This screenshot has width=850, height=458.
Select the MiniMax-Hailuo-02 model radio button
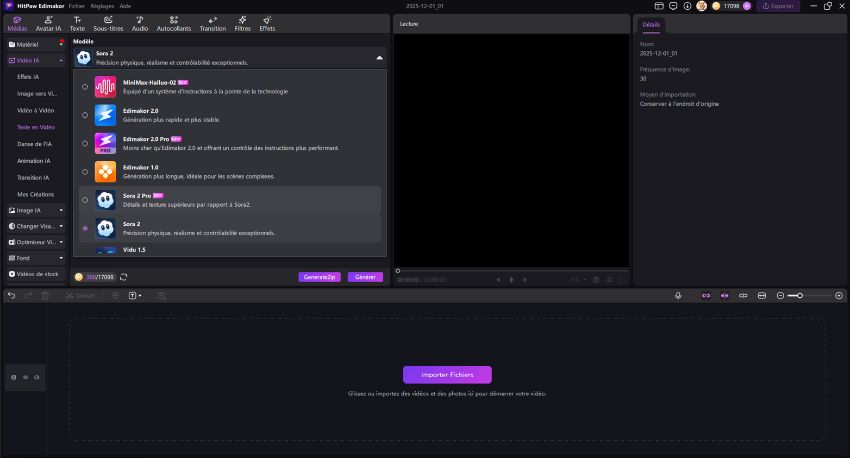pyautogui.click(x=85, y=87)
